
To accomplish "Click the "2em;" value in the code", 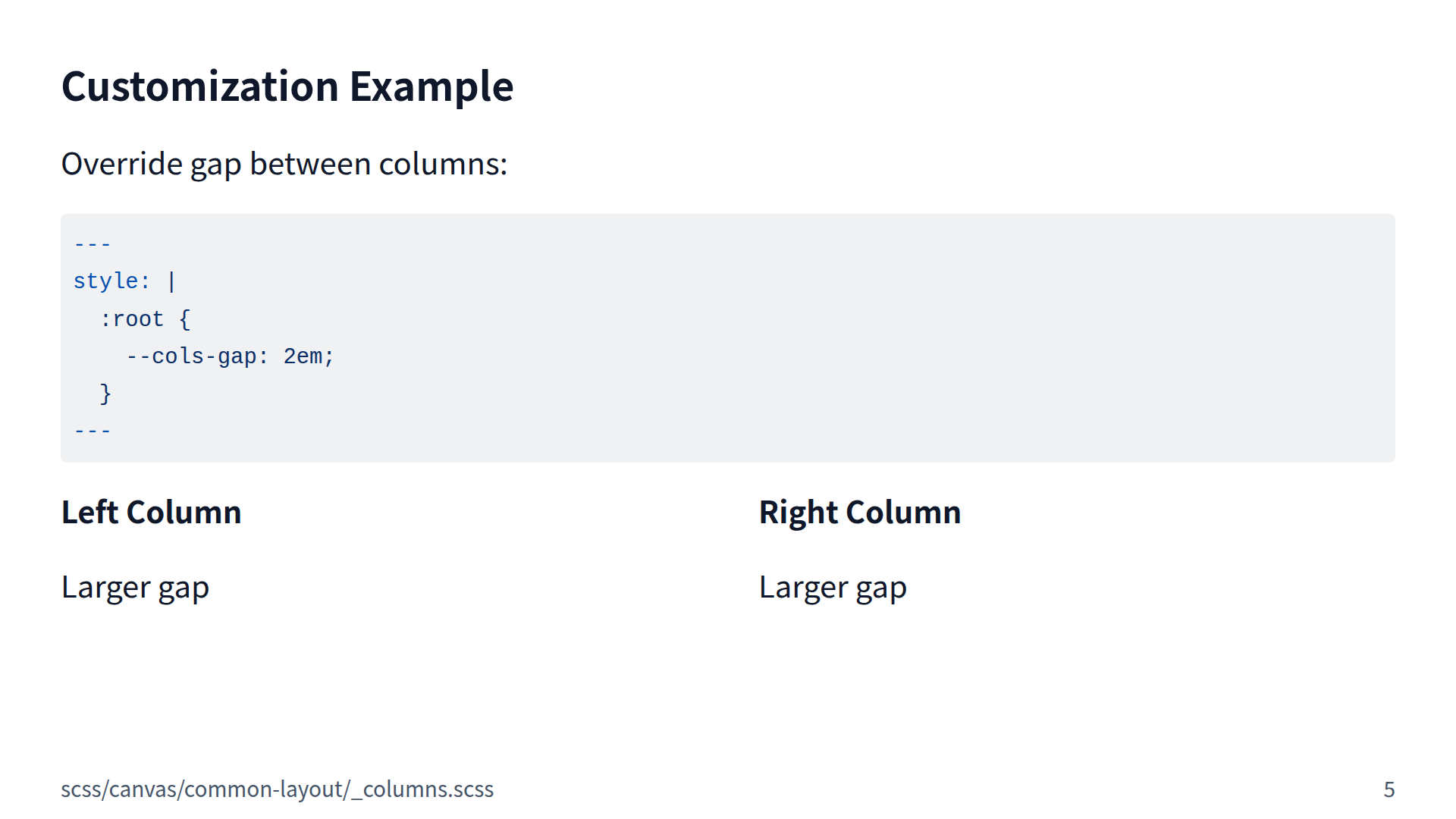I will pos(309,356).
